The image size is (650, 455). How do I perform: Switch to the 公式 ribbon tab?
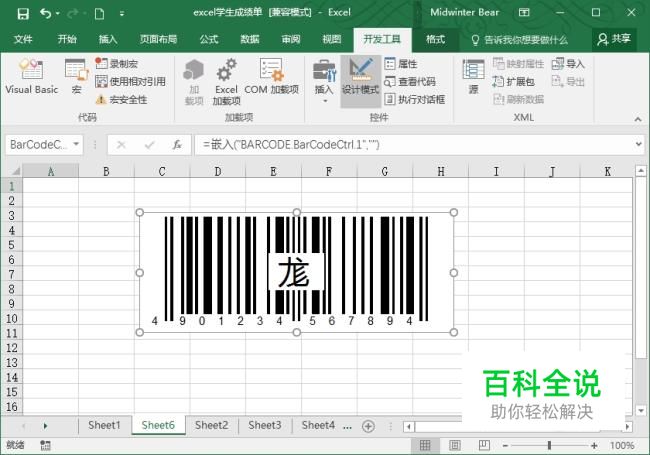point(209,39)
